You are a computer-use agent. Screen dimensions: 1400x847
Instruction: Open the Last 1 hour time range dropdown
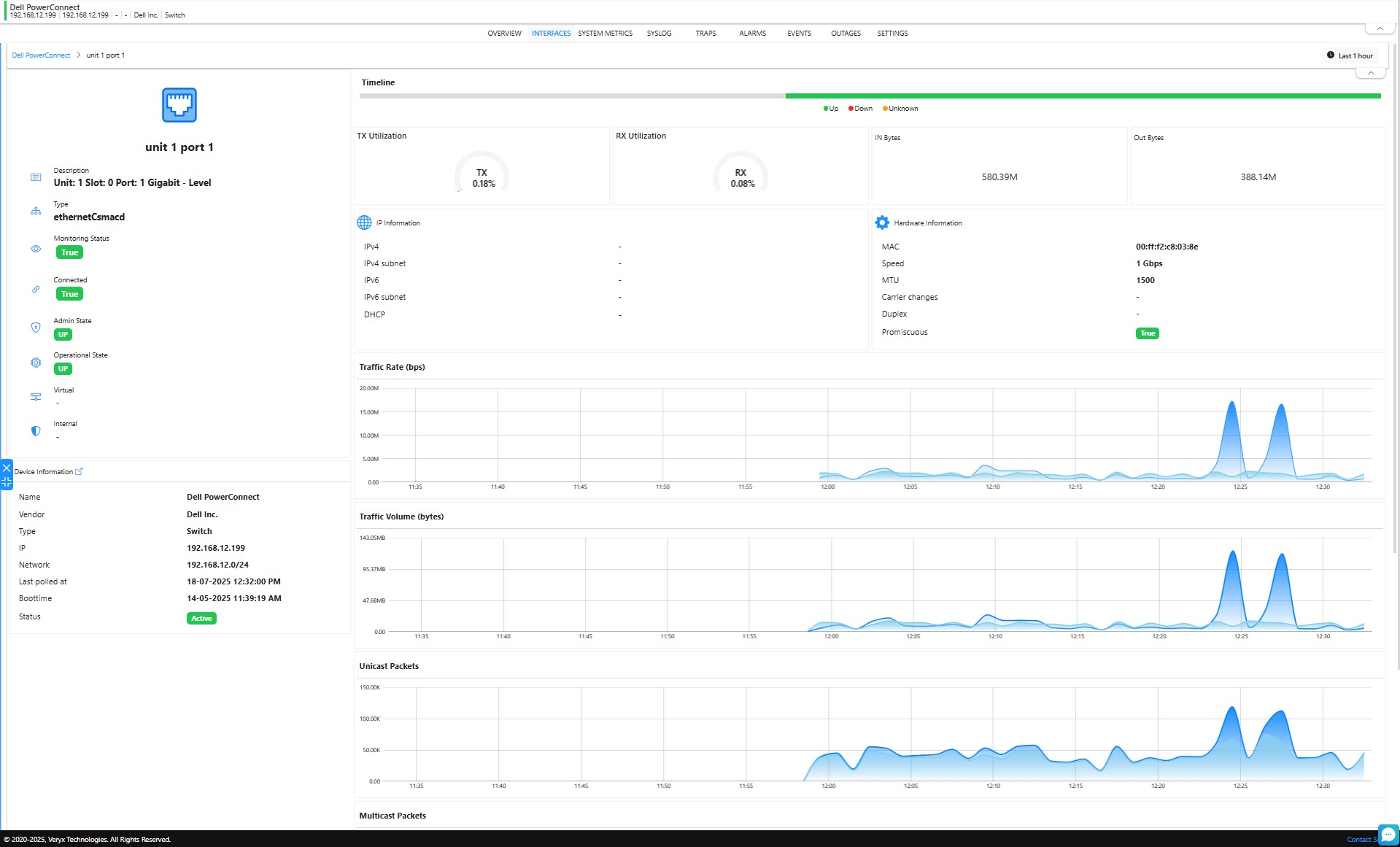pos(1350,55)
